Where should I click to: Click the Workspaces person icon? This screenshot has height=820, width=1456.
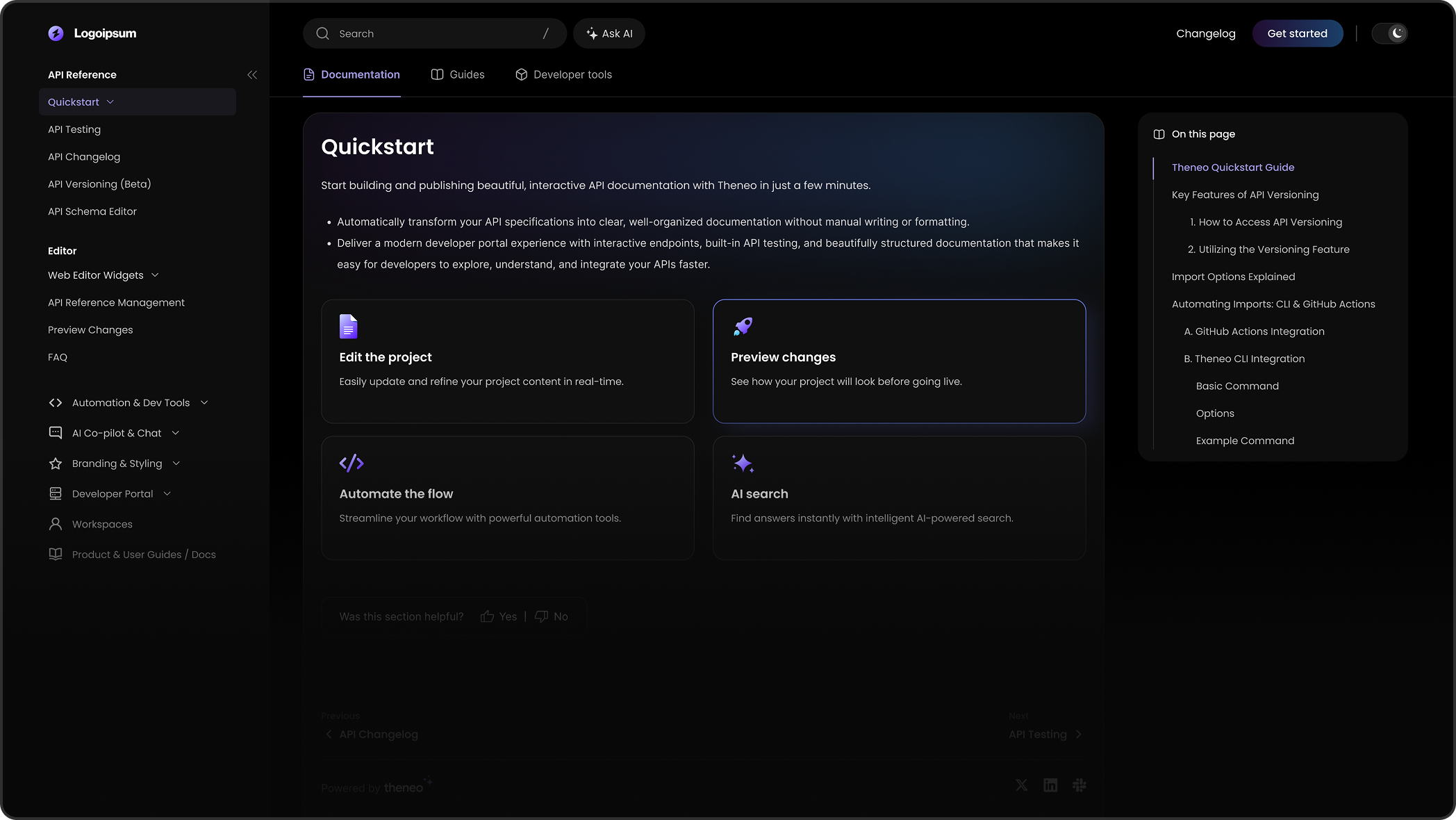click(56, 524)
